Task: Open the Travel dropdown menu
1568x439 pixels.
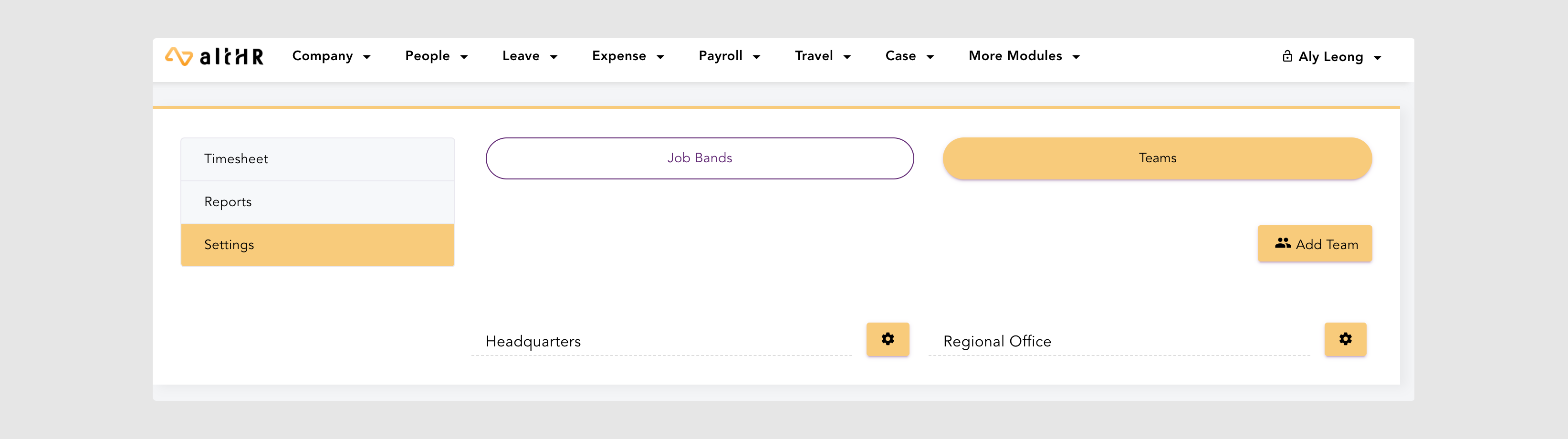Action: click(822, 57)
